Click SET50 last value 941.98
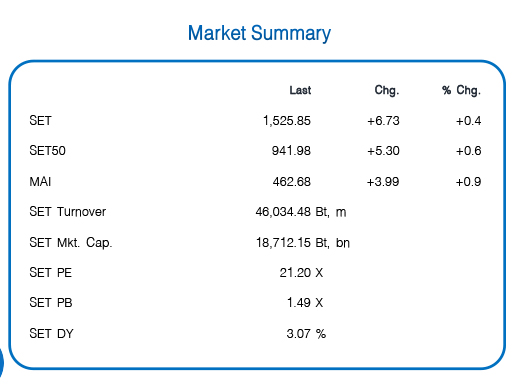Screen dimensions: 524x384 click(291, 151)
